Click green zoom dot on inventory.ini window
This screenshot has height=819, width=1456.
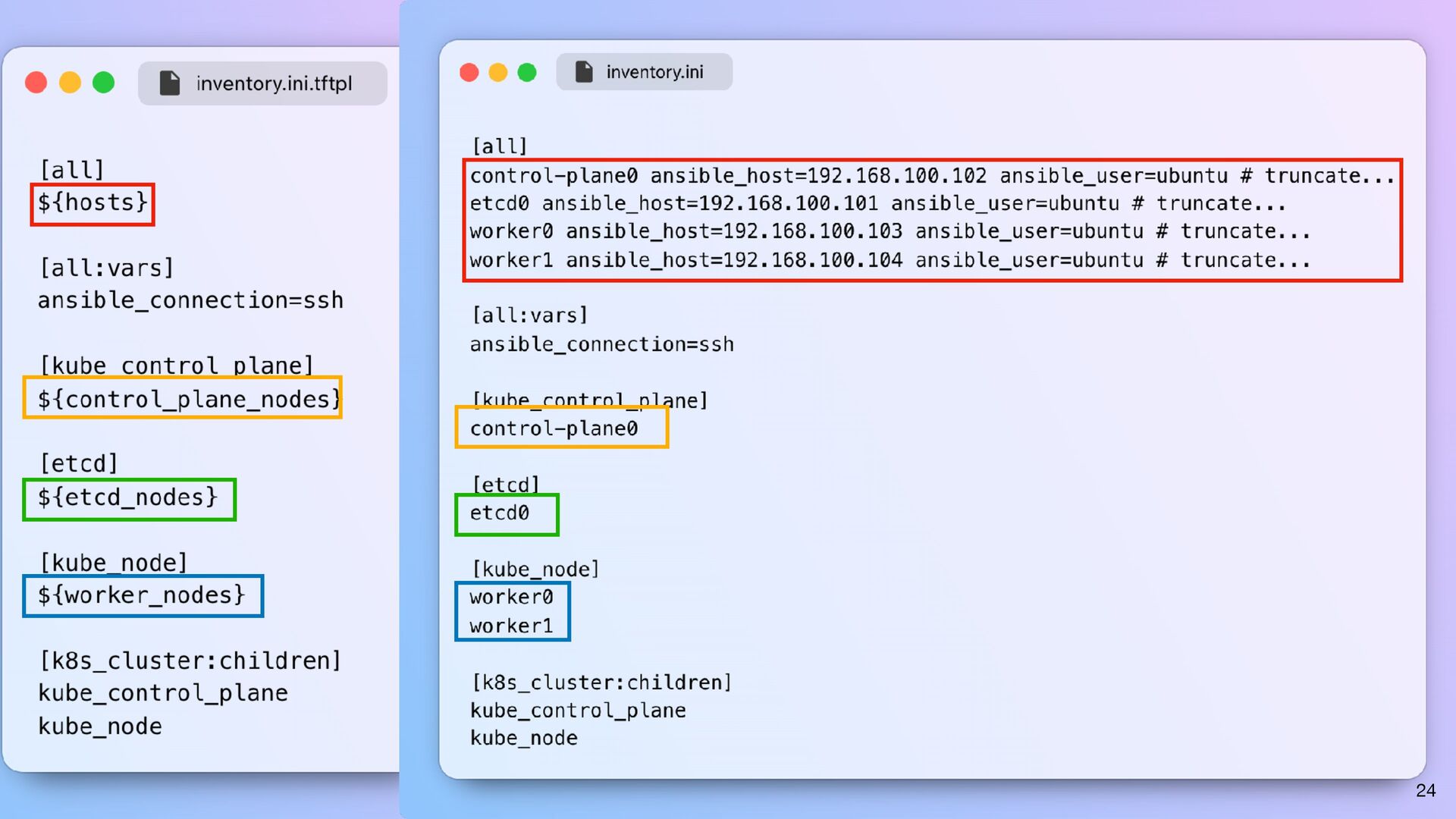(x=527, y=72)
